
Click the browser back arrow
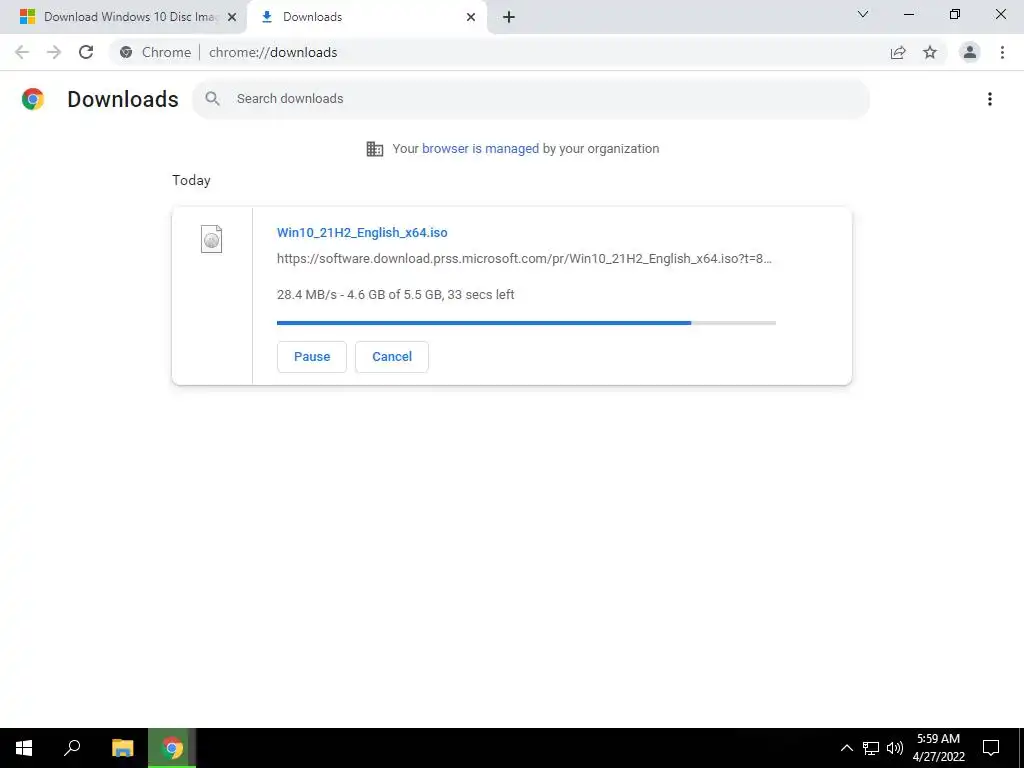pos(22,52)
